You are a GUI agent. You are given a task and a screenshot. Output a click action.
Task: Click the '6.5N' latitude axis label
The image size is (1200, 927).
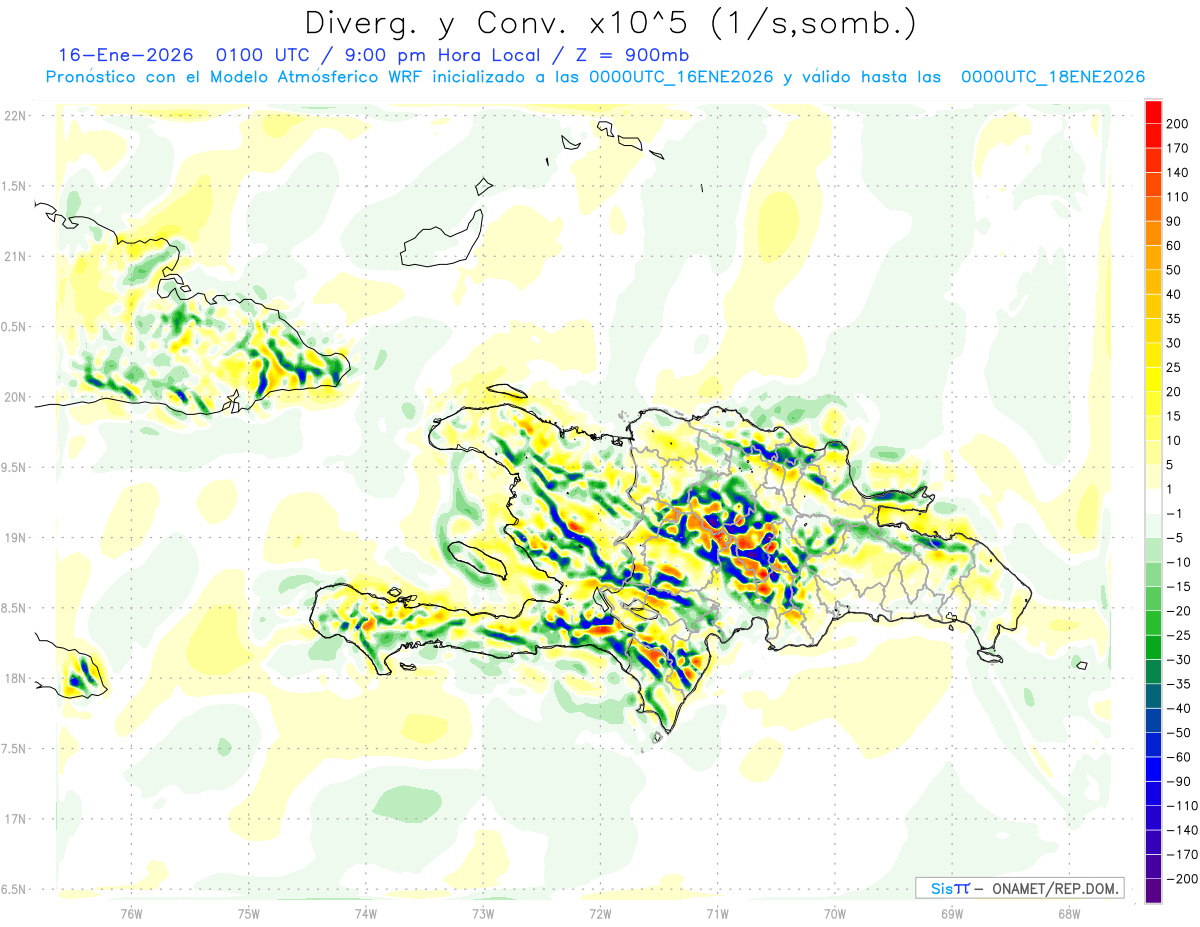[x=14, y=889]
